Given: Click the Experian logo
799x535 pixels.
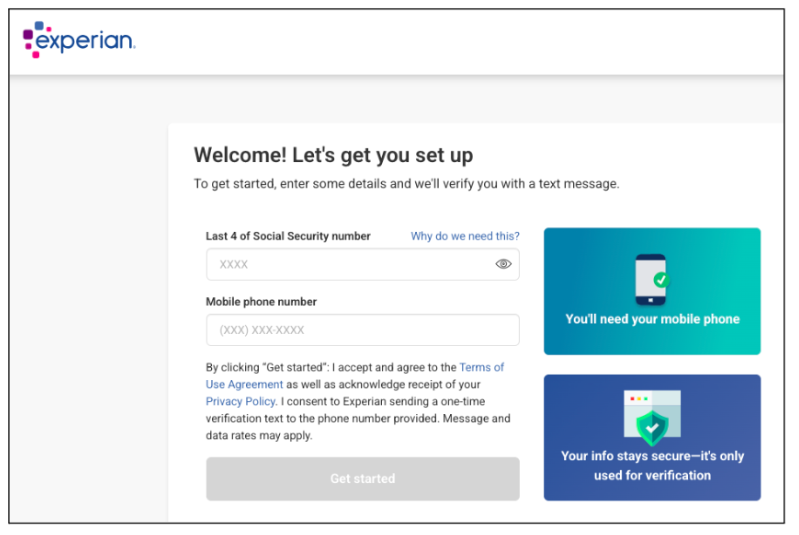Looking at the screenshot, I should click(x=79, y=39).
